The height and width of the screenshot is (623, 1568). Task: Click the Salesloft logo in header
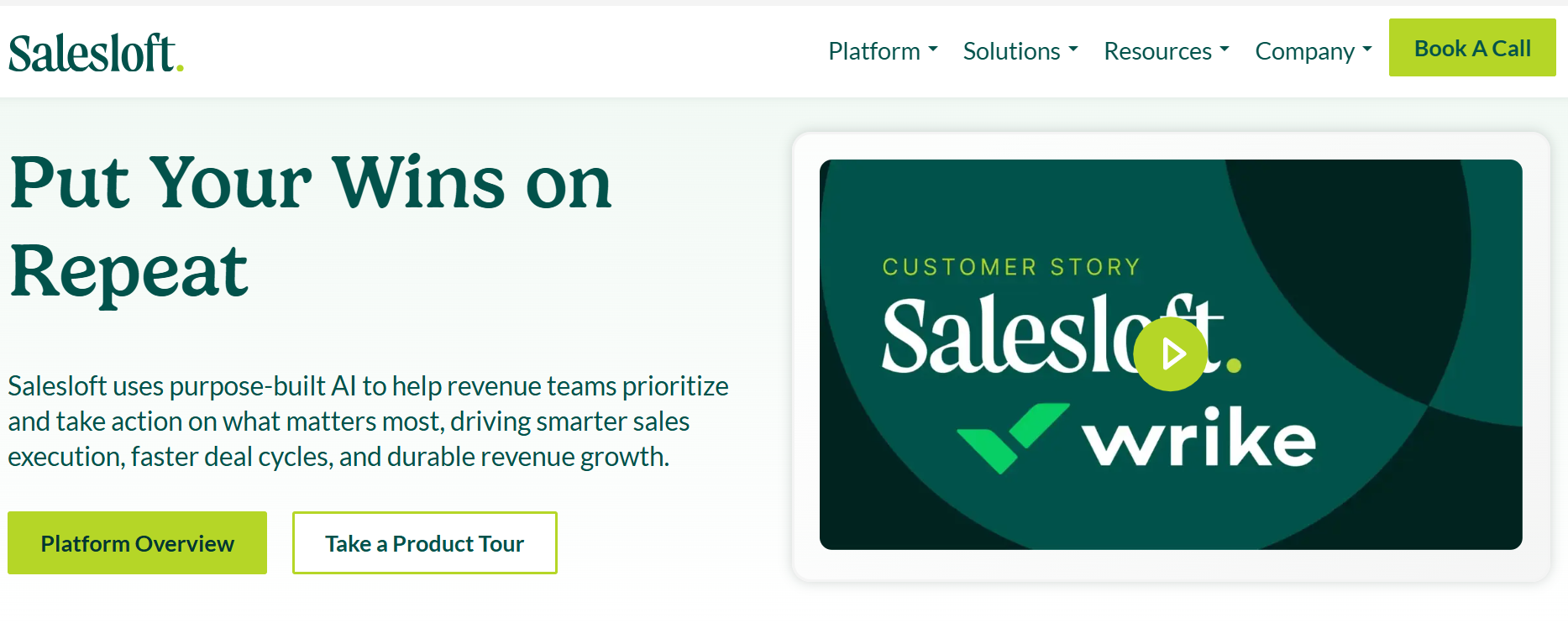tap(96, 53)
